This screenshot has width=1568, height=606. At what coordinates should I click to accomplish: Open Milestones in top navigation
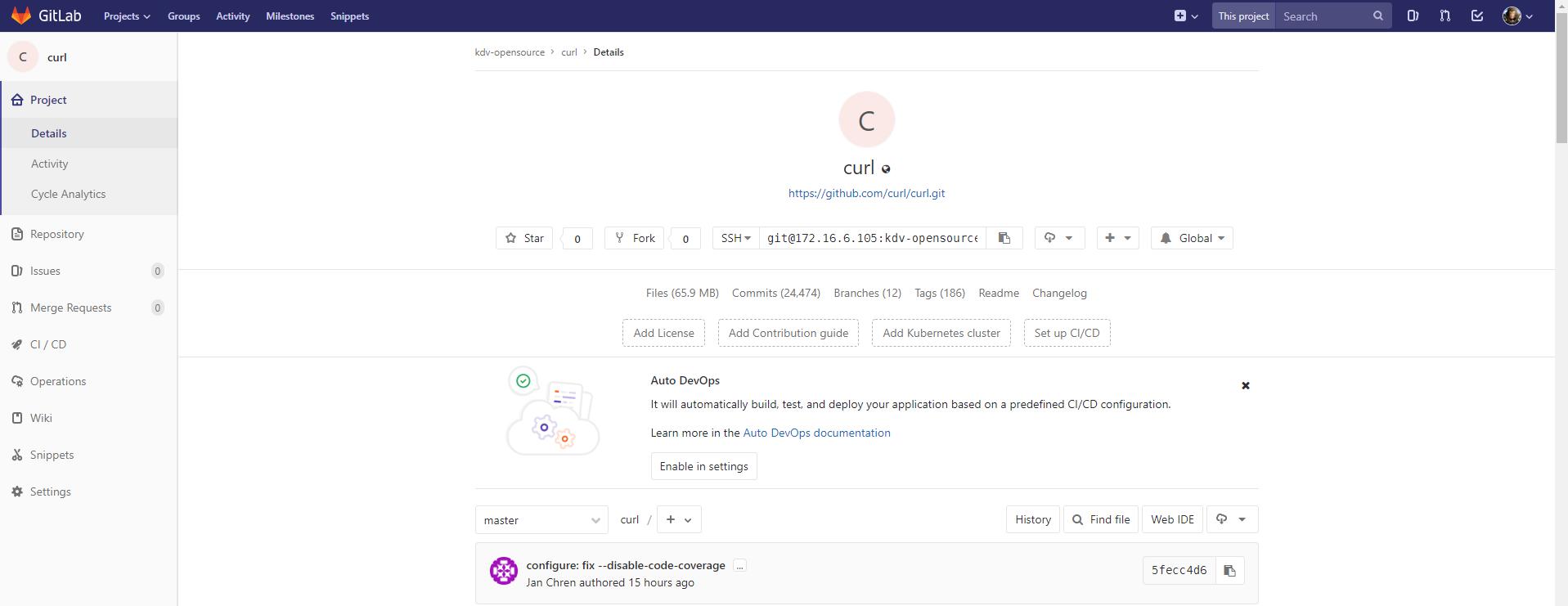(290, 16)
